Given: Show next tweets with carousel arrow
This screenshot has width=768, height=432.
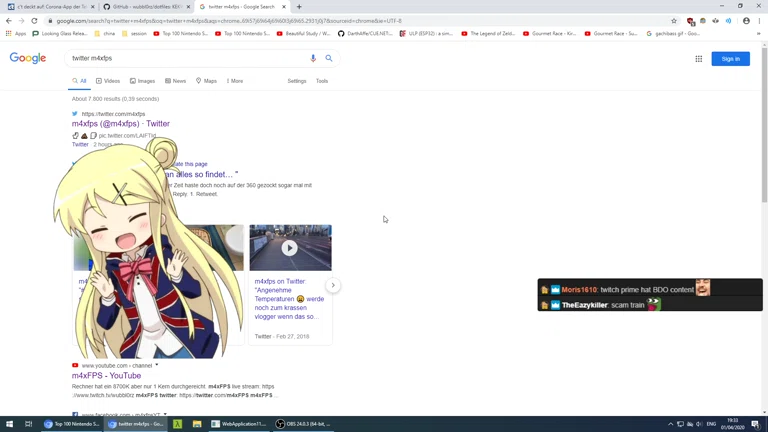Looking at the screenshot, I should pyautogui.click(x=333, y=285).
